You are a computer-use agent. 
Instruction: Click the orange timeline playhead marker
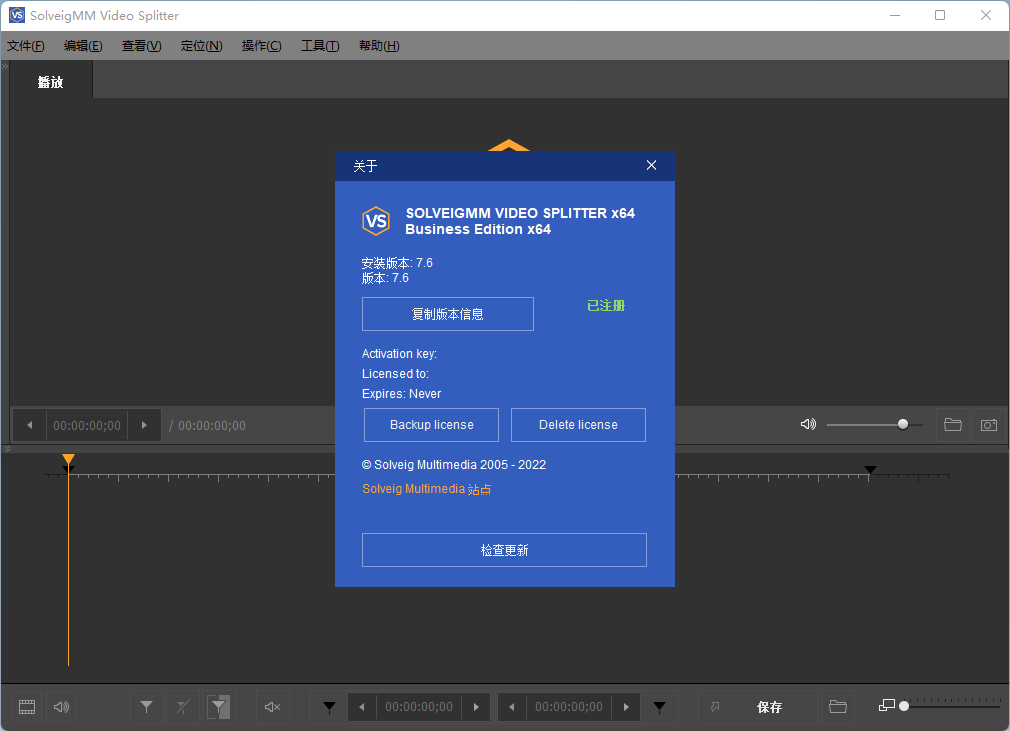pos(68,459)
